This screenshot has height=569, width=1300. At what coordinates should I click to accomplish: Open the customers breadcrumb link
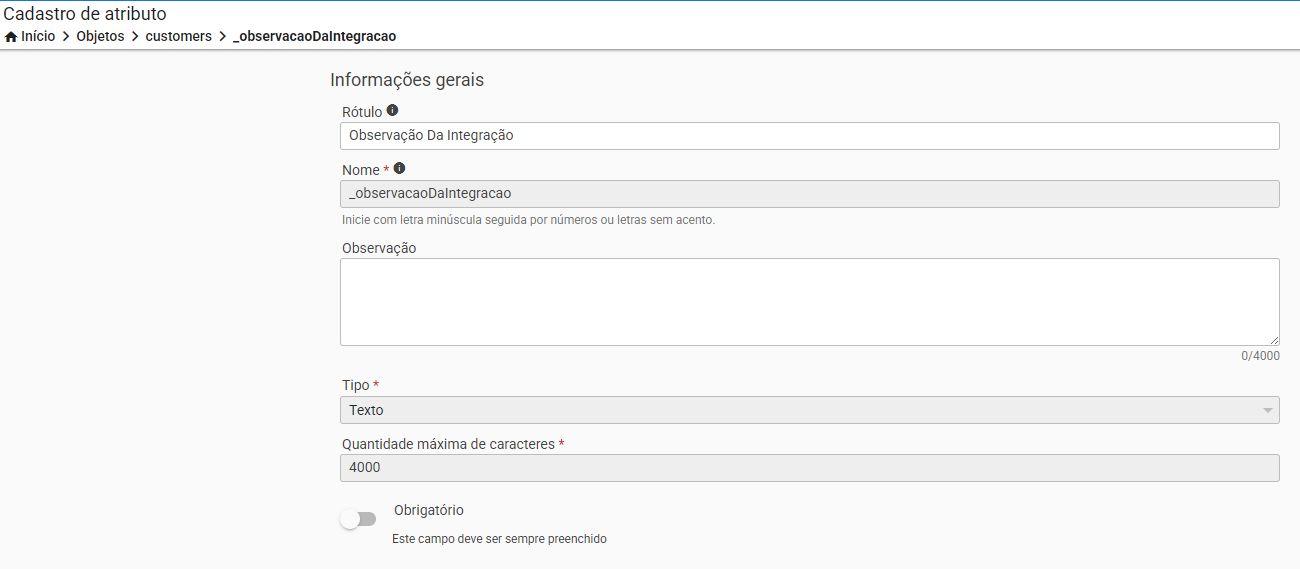point(179,36)
